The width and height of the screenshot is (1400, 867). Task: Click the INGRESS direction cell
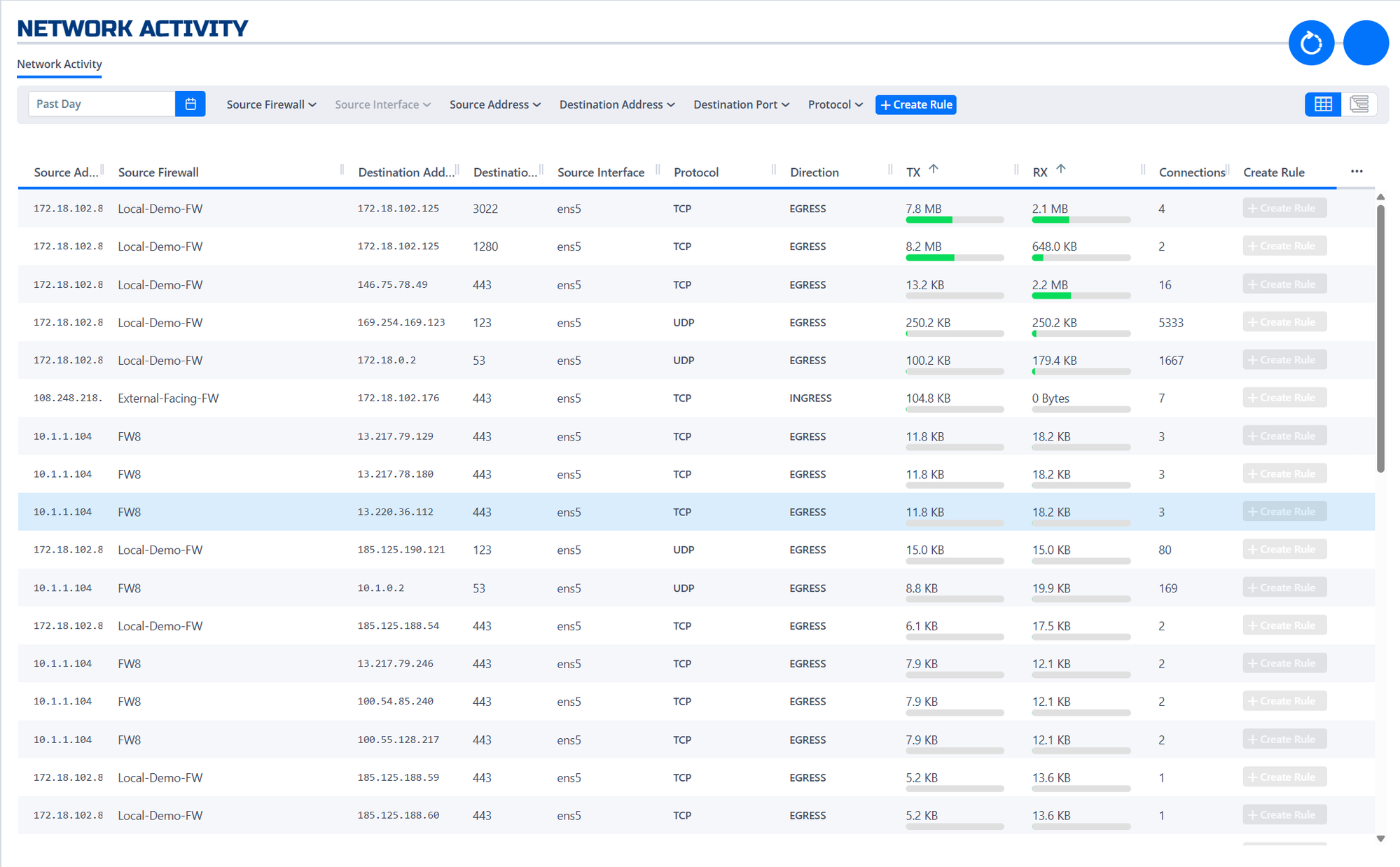pos(810,398)
